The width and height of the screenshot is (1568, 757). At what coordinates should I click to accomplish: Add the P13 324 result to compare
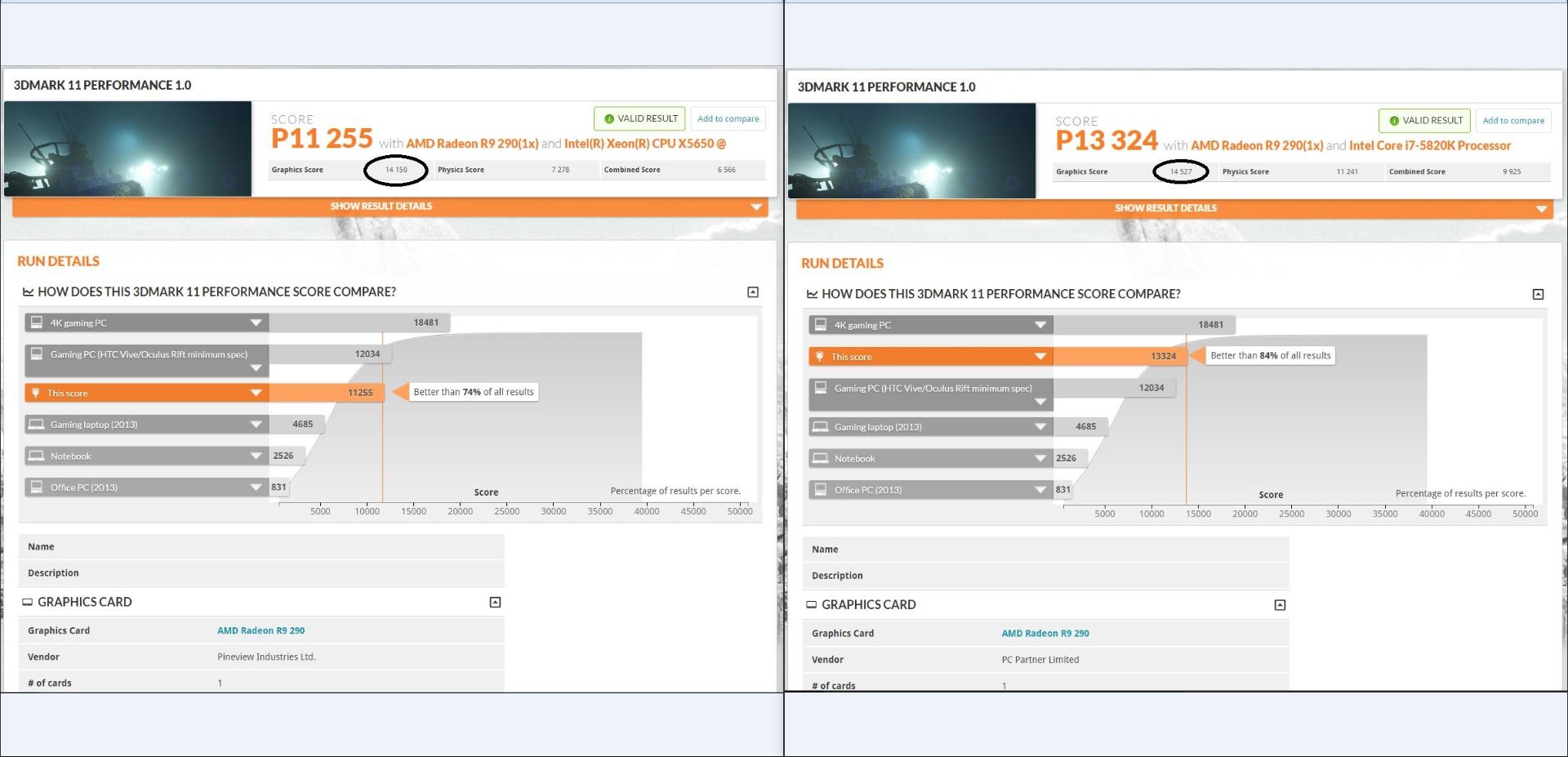[1513, 121]
